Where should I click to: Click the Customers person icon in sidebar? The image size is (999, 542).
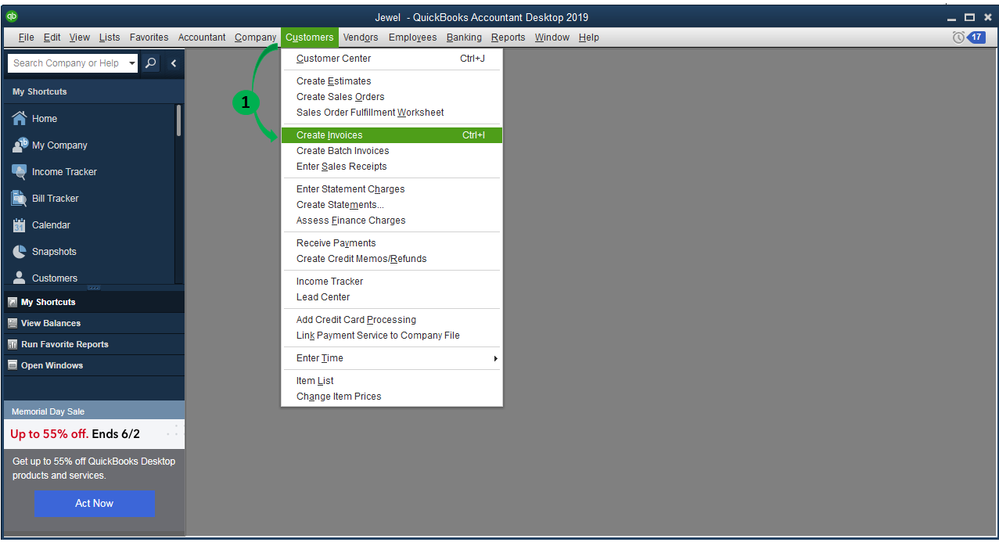[x=20, y=278]
